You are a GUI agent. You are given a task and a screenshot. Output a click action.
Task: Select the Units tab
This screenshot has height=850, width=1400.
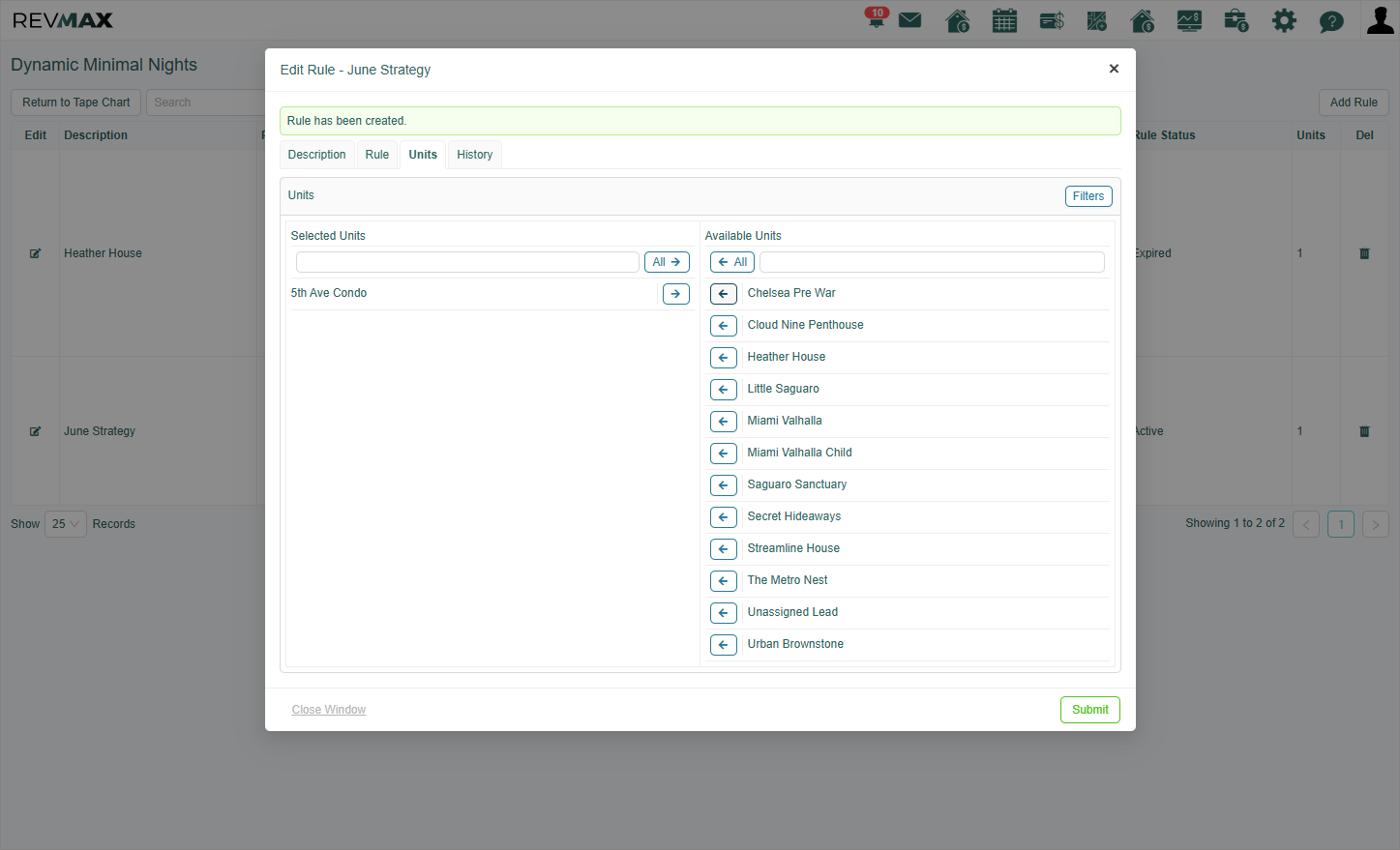click(423, 155)
